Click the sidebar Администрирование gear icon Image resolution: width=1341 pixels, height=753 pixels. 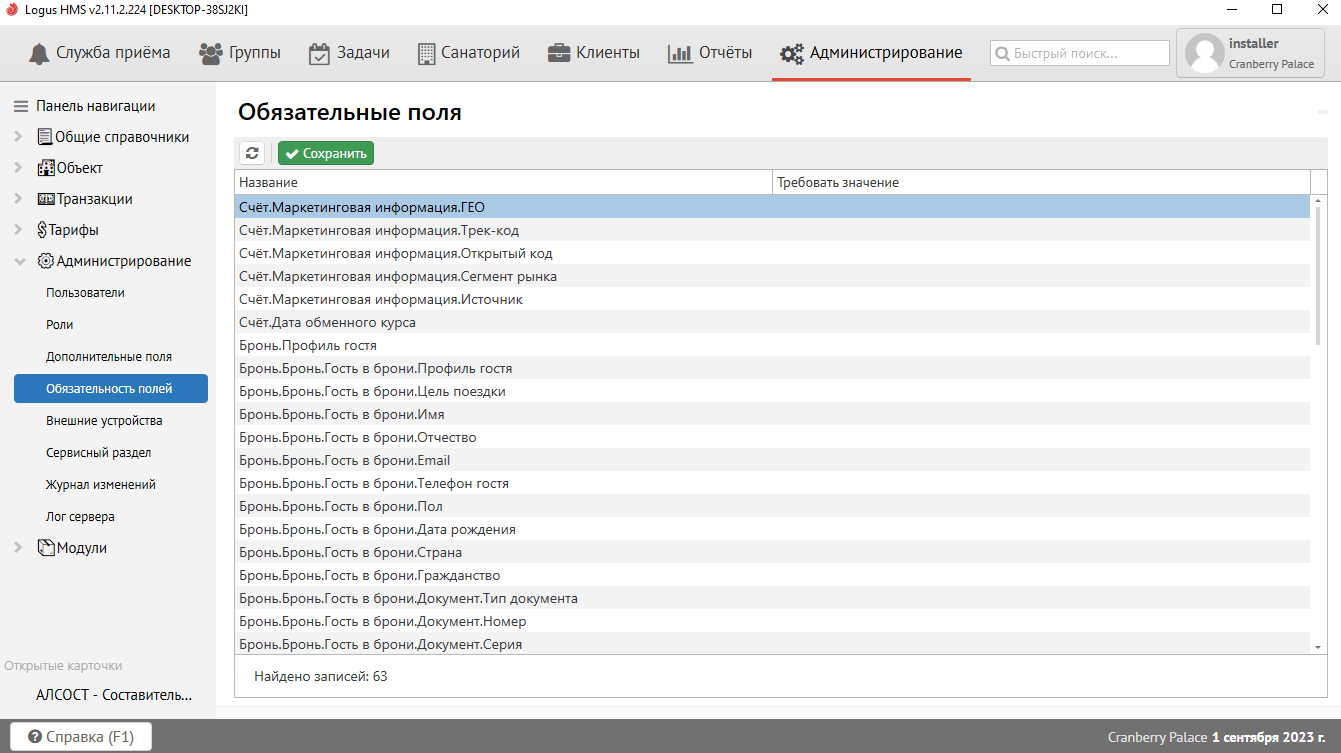[45, 261]
